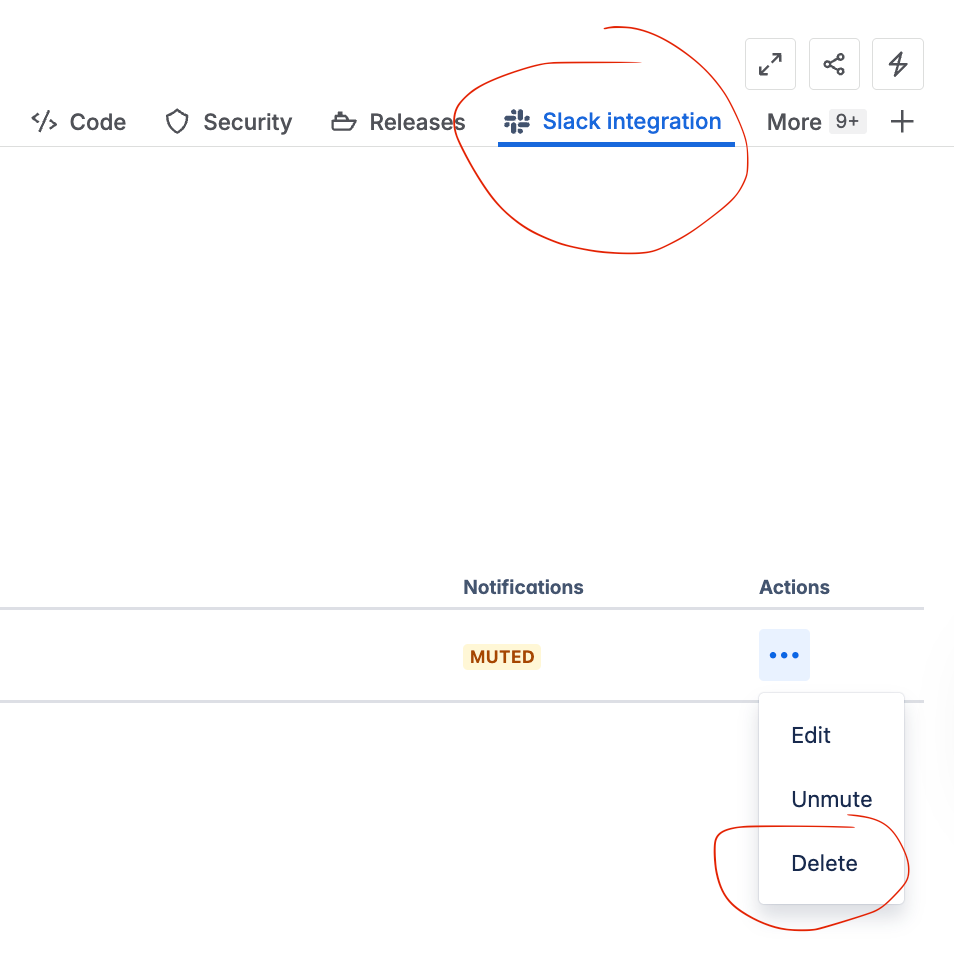Viewport: 954px width, 978px height.
Task: Click the Slack logo icon
Action: (517, 121)
